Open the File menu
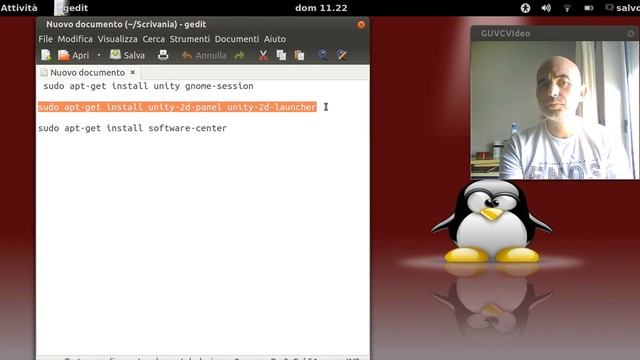Viewport: 640px width, 360px height. pos(45,39)
